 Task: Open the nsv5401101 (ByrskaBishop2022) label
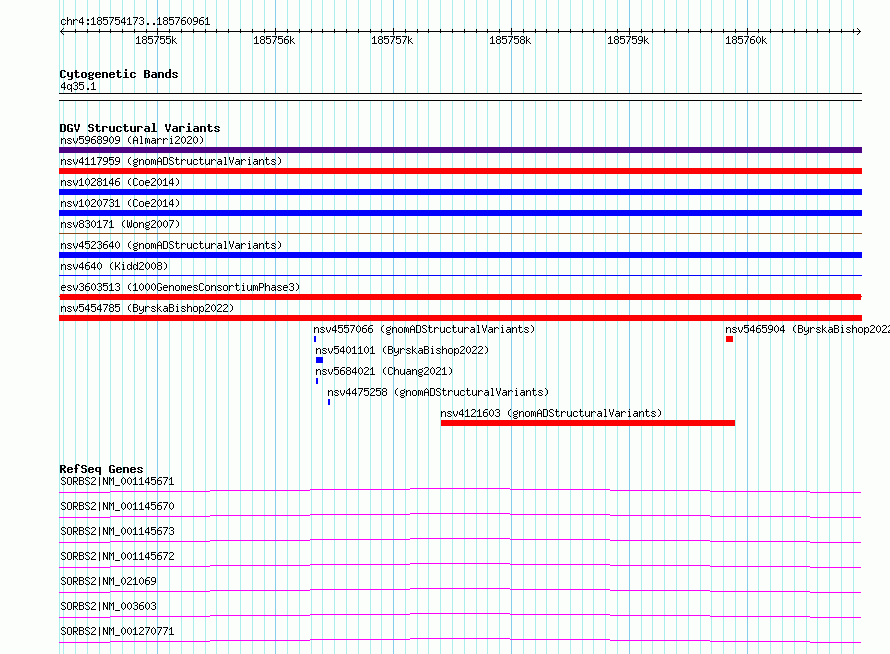(x=402, y=350)
